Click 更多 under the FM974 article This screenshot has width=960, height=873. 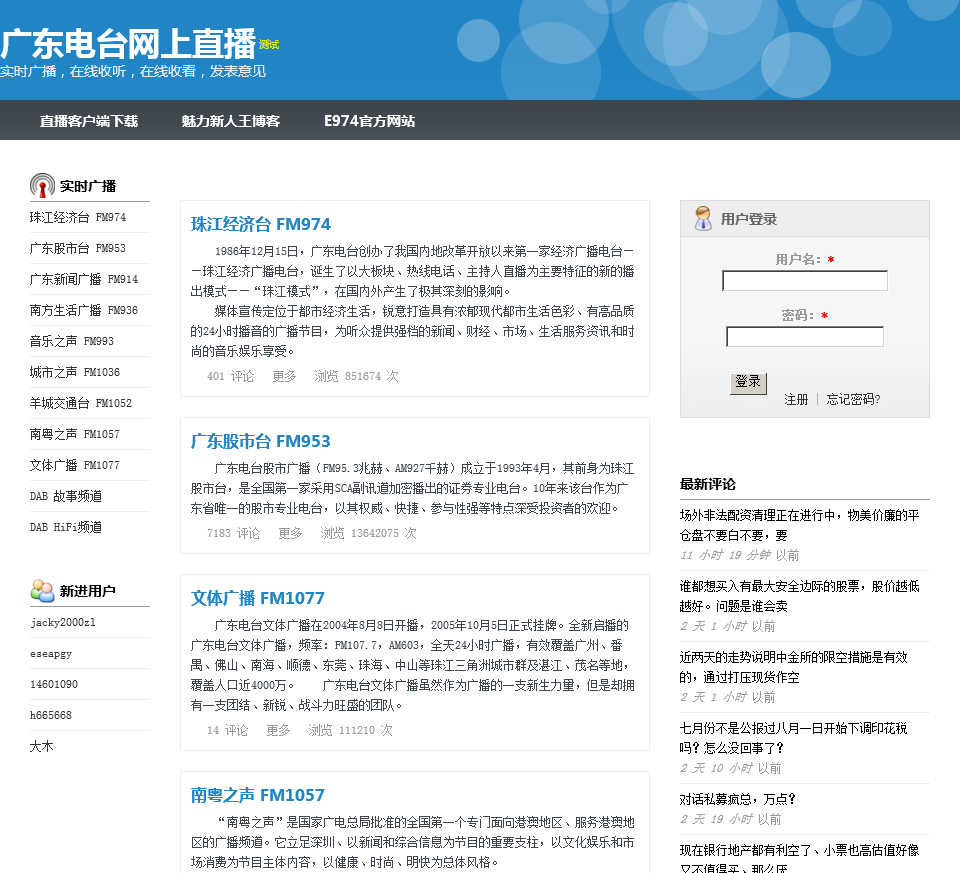pos(284,376)
